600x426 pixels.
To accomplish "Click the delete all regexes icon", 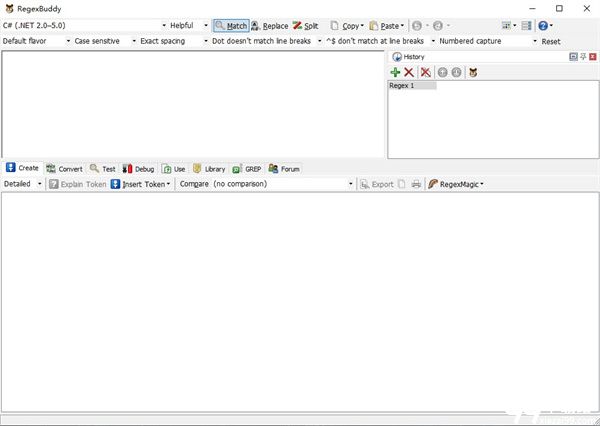I will [x=426, y=72].
